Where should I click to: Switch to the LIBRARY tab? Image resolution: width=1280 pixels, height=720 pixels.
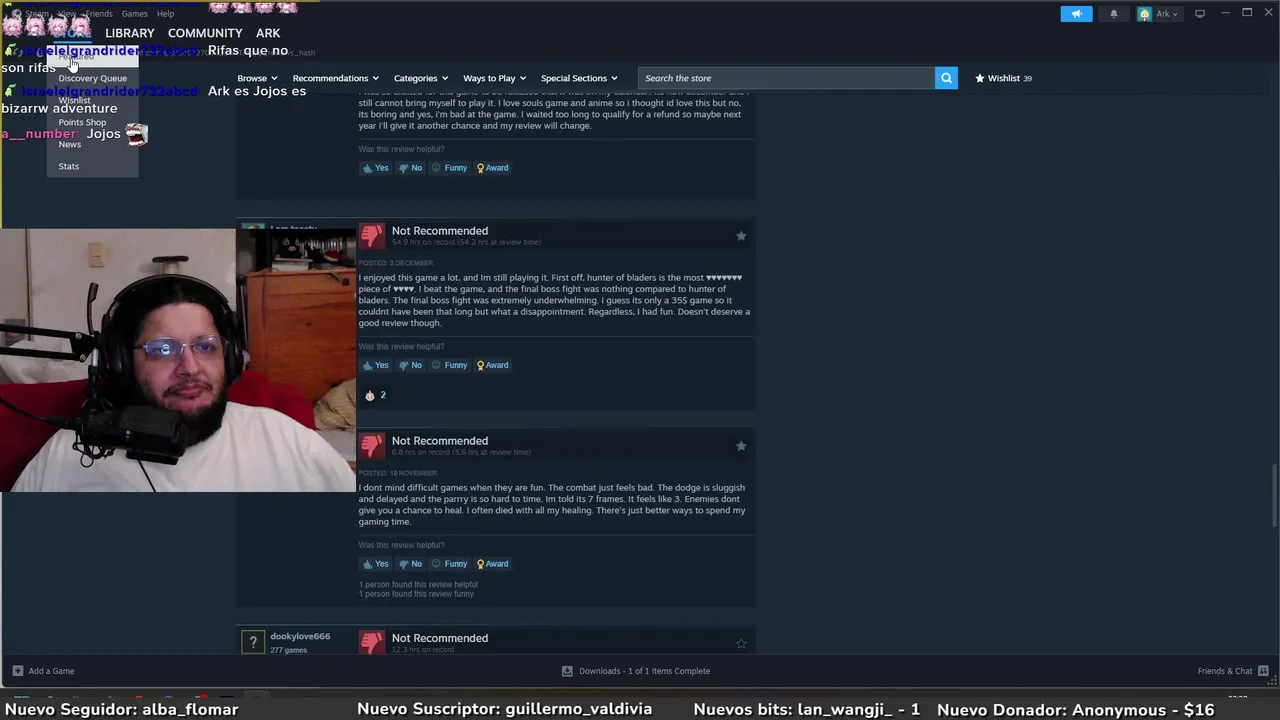[130, 33]
